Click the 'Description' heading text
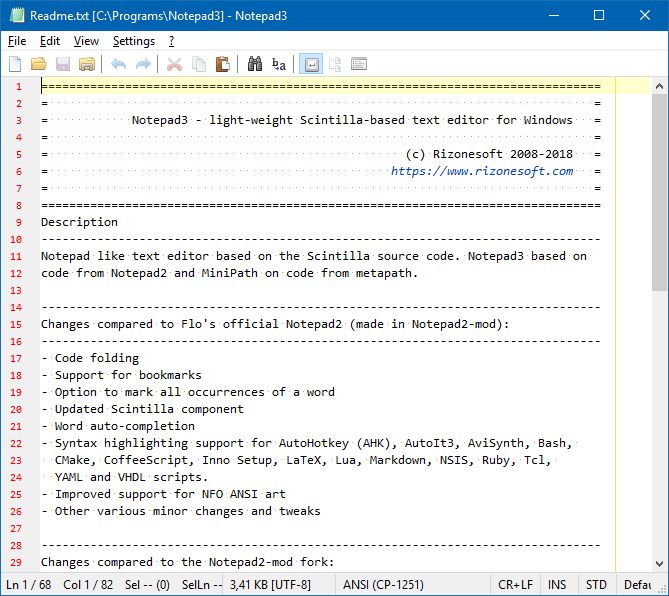669x596 pixels. 79,222
